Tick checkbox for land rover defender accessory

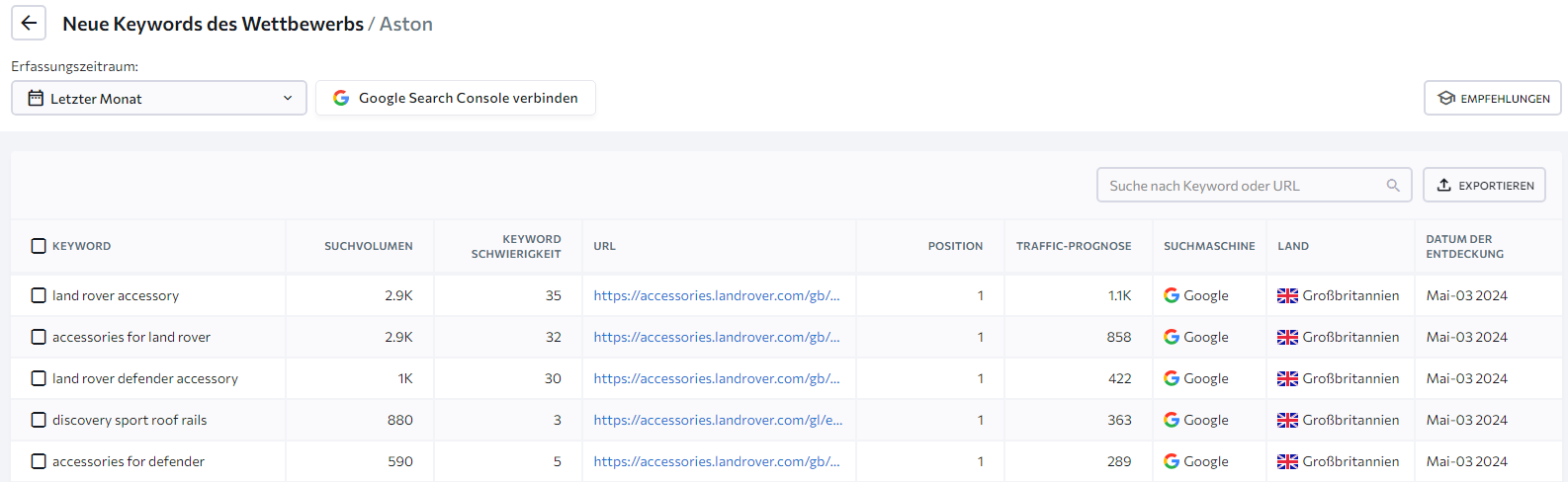pyautogui.click(x=39, y=378)
